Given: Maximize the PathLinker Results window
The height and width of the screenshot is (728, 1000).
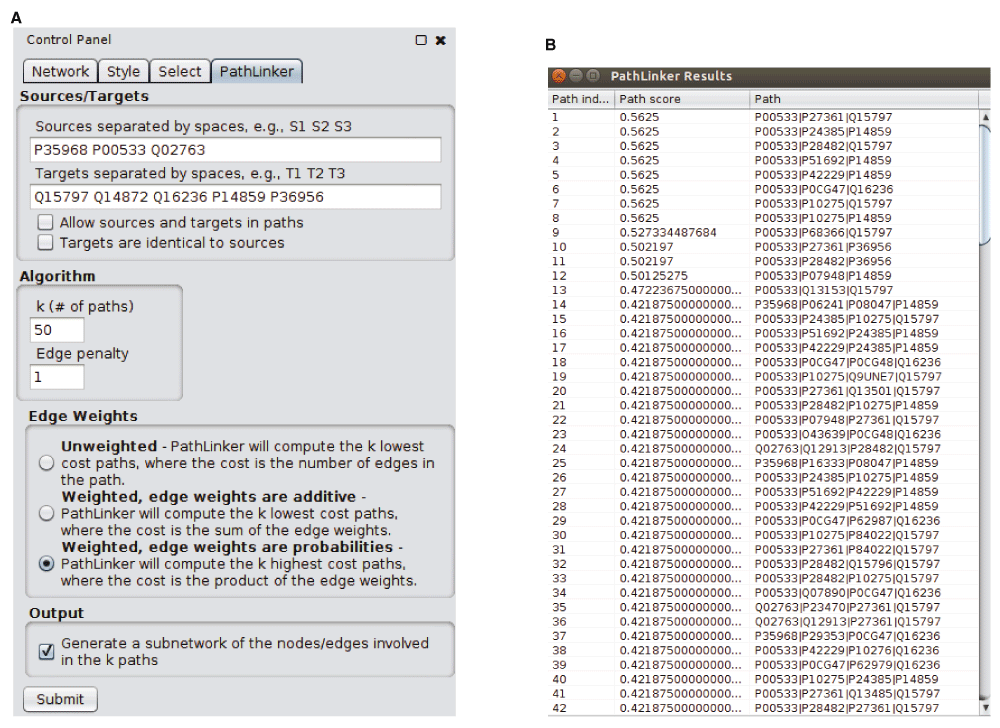Looking at the screenshot, I should pyautogui.click(x=593, y=76).
